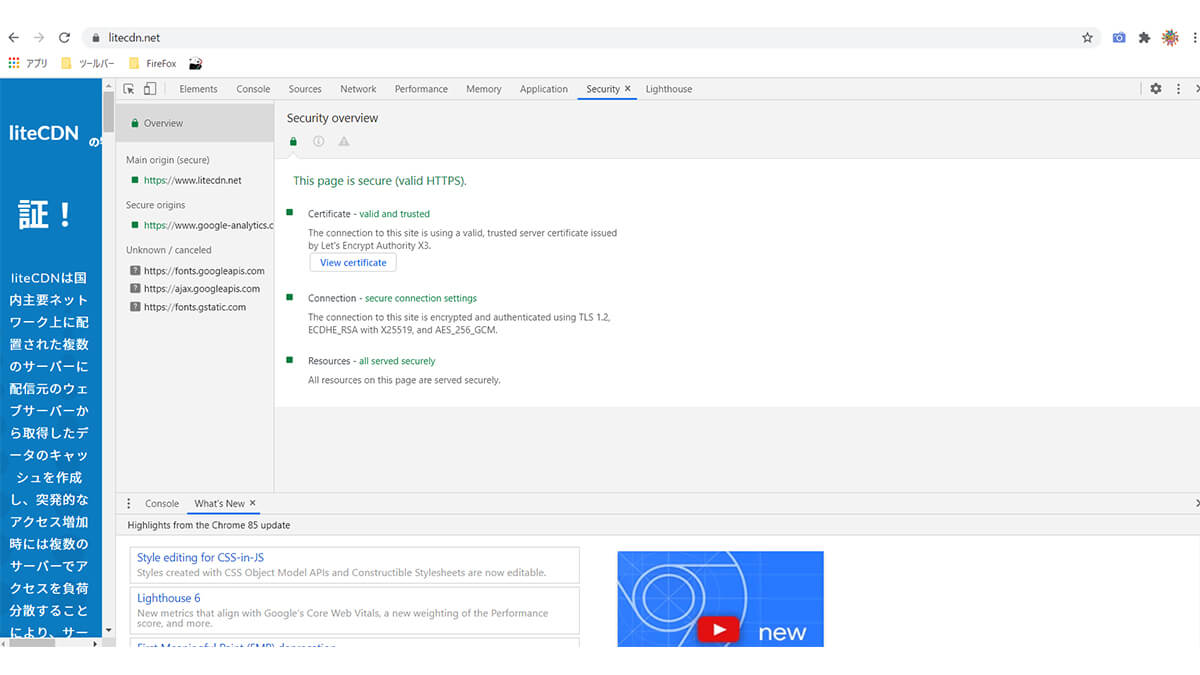Viewport: 1200px width, 675px height.
Task: Select the Security tab
Action: pos(602,89)
